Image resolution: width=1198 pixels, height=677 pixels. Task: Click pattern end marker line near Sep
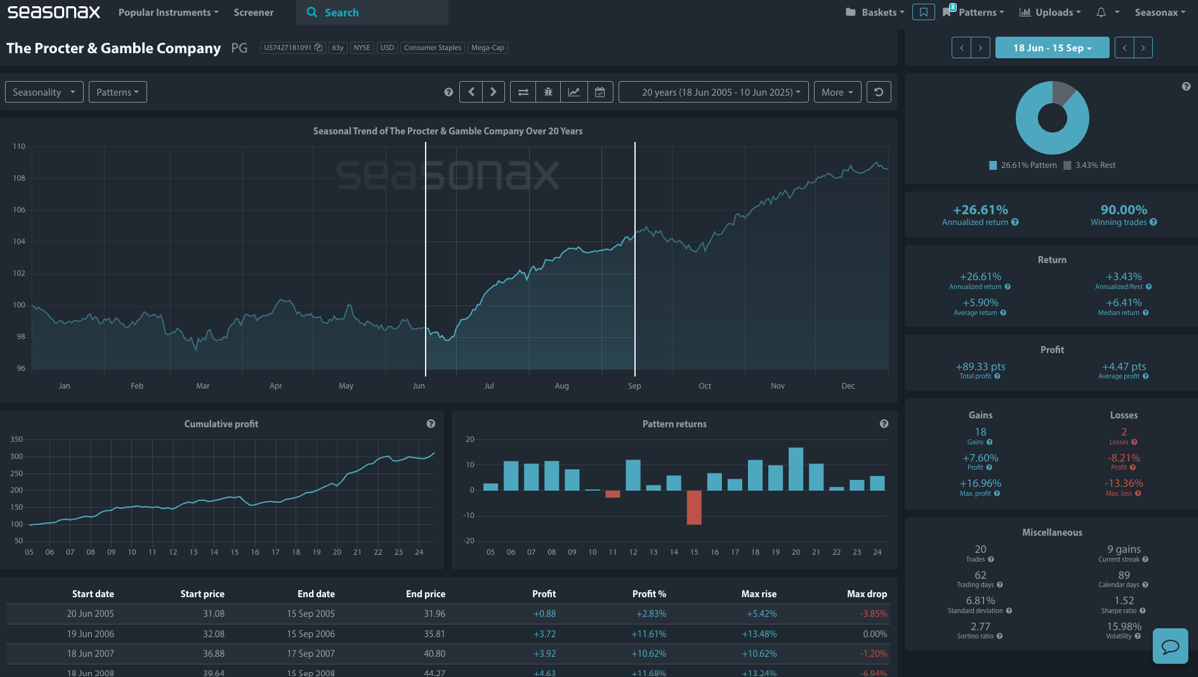635,260
